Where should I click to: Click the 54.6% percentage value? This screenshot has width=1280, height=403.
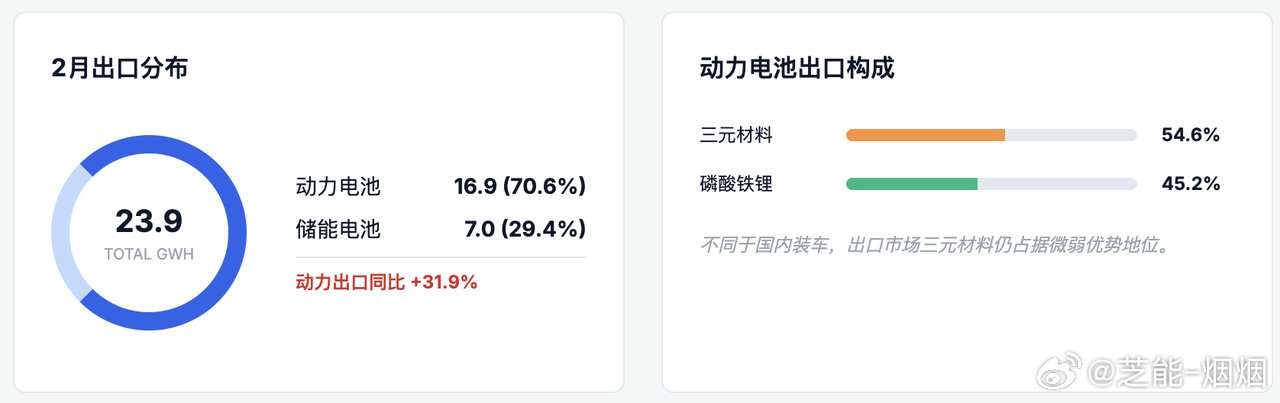[1190, 135]
